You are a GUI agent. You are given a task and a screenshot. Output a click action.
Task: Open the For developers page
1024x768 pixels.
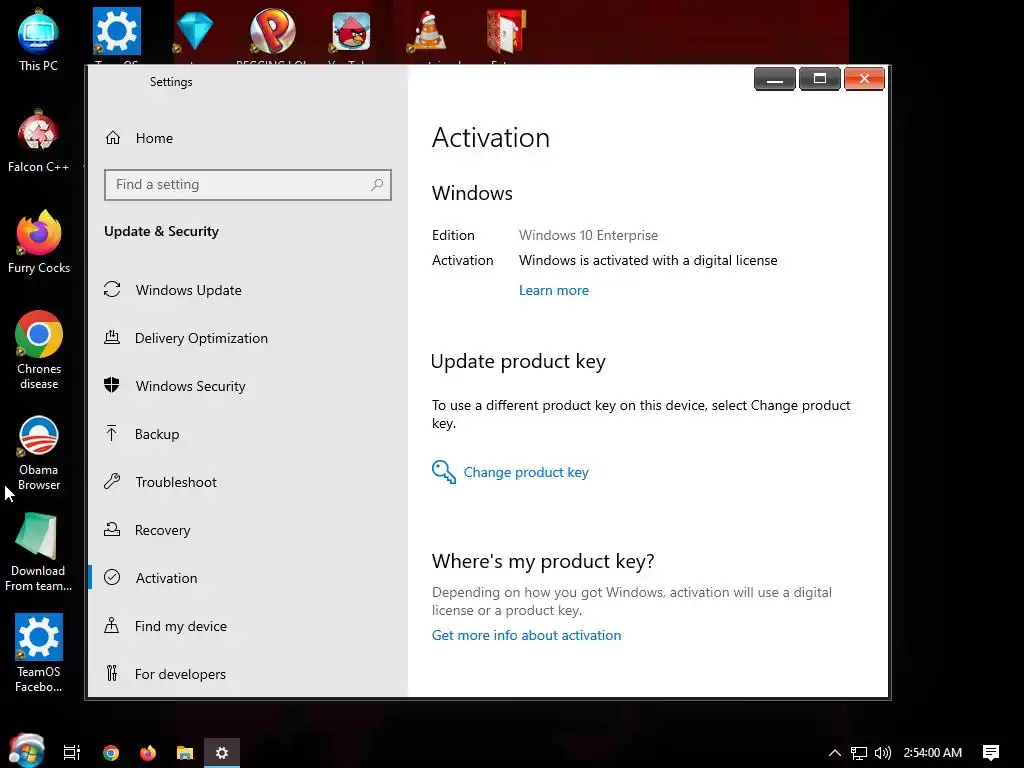pyautogui.click(x=180, y=674)
